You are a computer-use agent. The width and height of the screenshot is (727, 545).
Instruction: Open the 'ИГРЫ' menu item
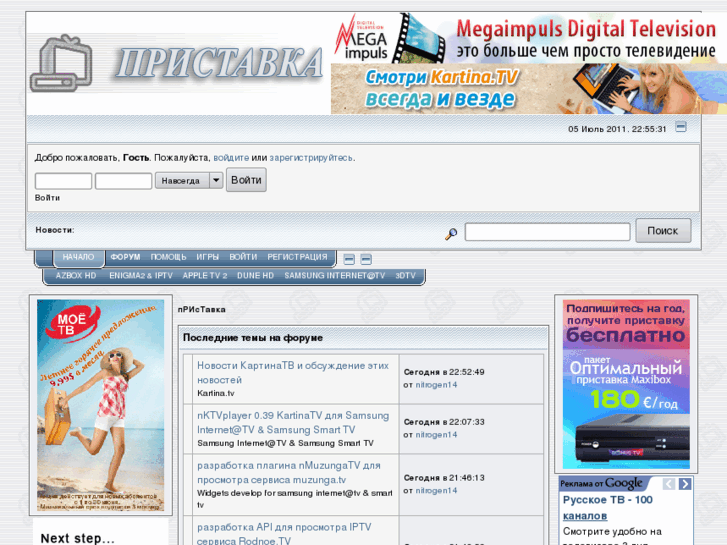tap(207, 257)
